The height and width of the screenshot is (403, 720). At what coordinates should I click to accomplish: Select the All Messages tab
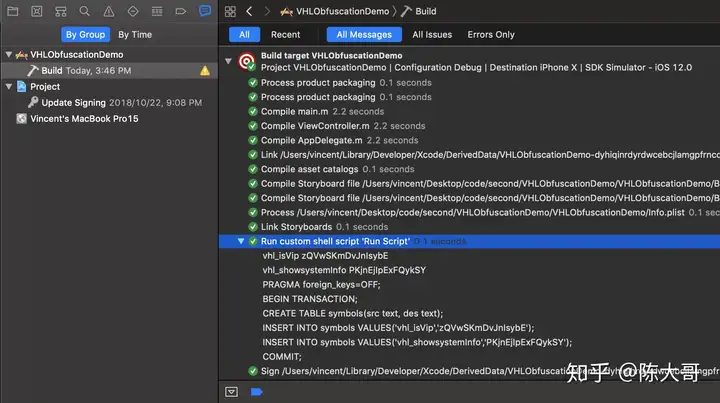click(x=364, y=34)
